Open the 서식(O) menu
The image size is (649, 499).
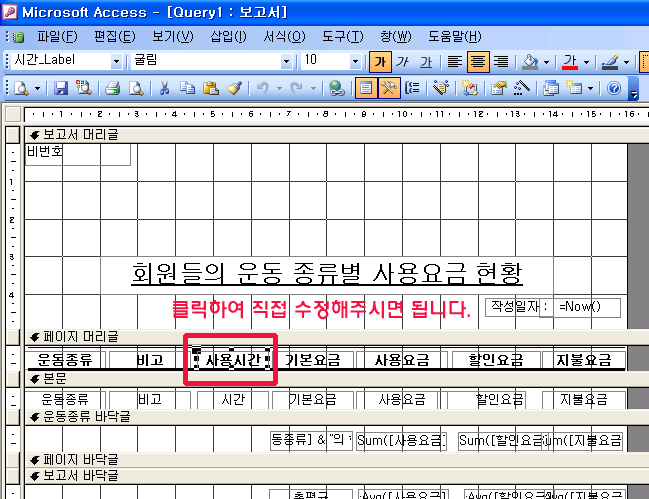[x=284, y=37]
